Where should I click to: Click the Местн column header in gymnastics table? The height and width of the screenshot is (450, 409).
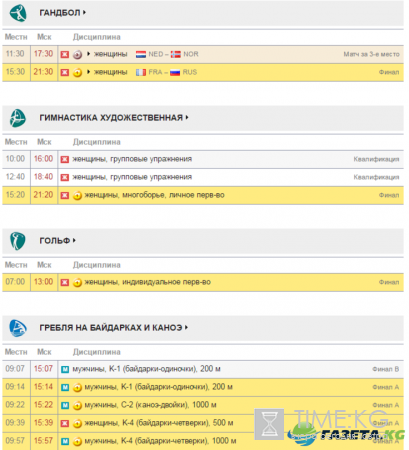tap(16, 142)
